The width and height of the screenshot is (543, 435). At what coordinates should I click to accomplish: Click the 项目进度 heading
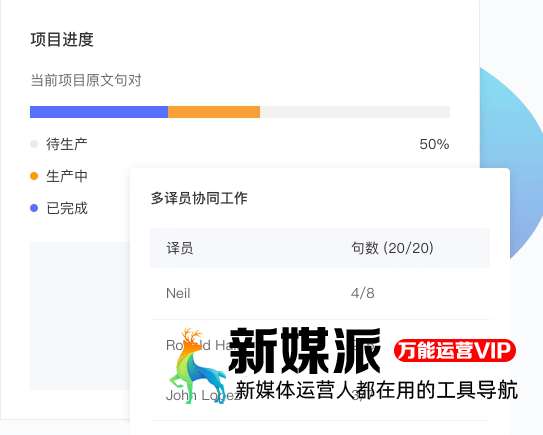pyautogui.click(x=62, y=39)
